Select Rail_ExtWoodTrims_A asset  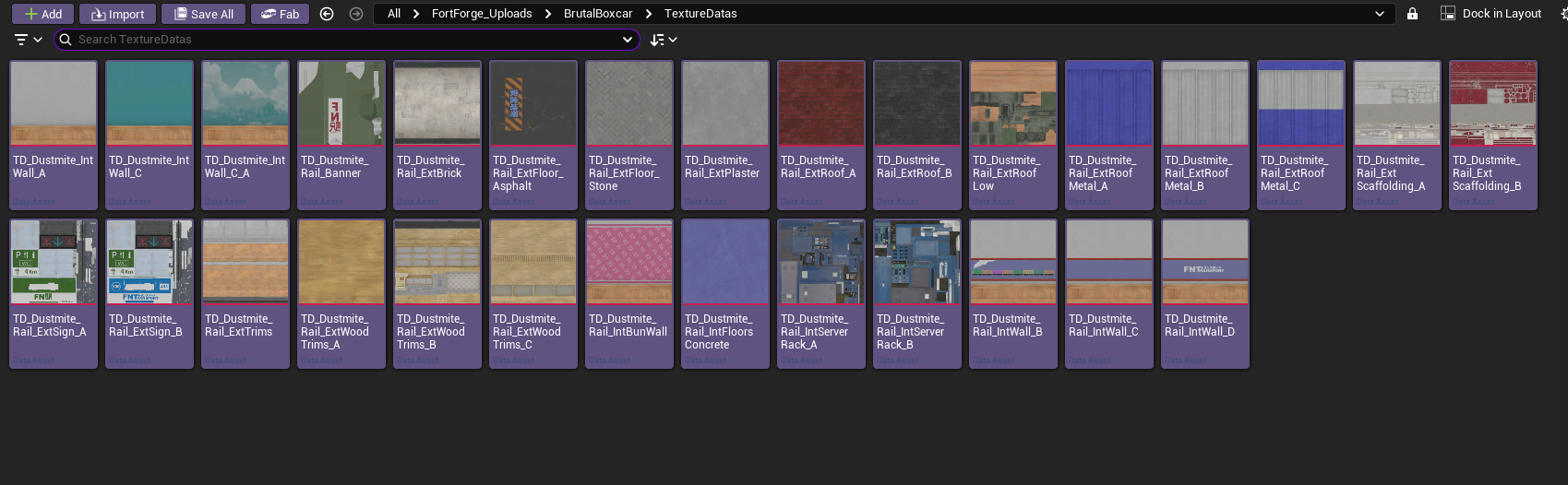pyautogui.click(x=341, y=293)
